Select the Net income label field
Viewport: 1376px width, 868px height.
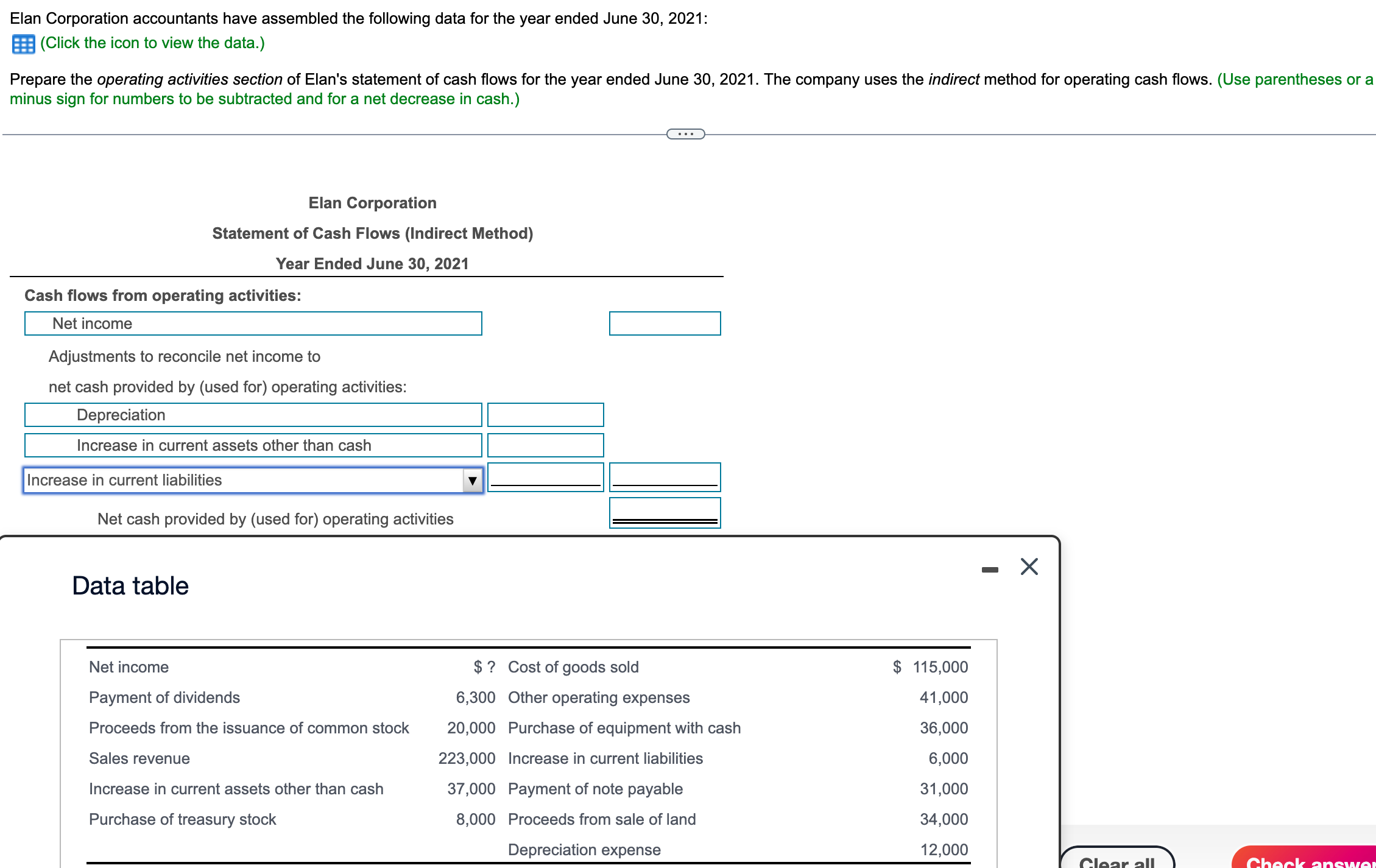253,323
